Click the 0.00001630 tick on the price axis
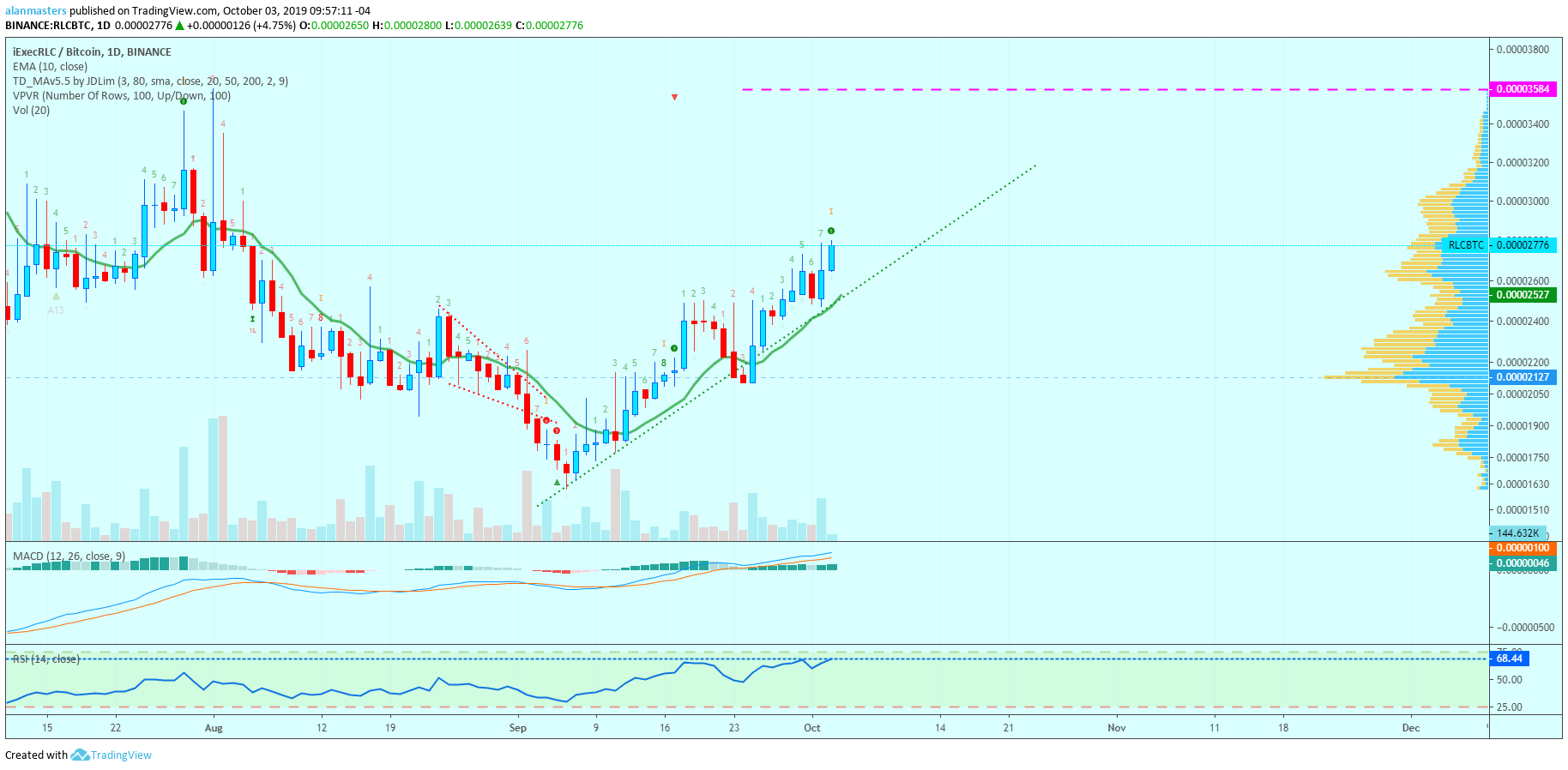 point(1523,484)
